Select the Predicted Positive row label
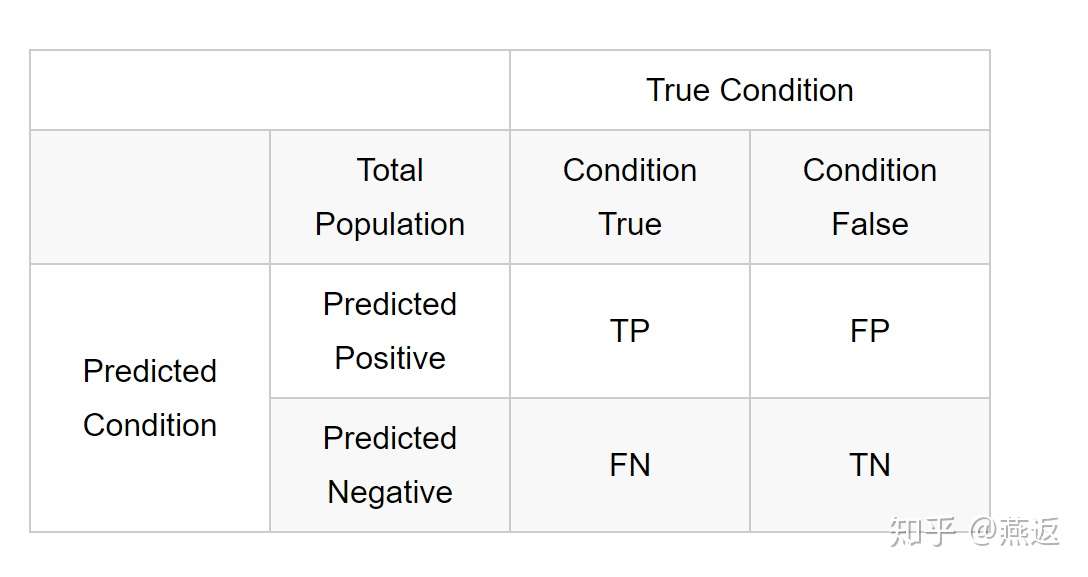Viewport: 1088px width, 577px height. (390, 331)
